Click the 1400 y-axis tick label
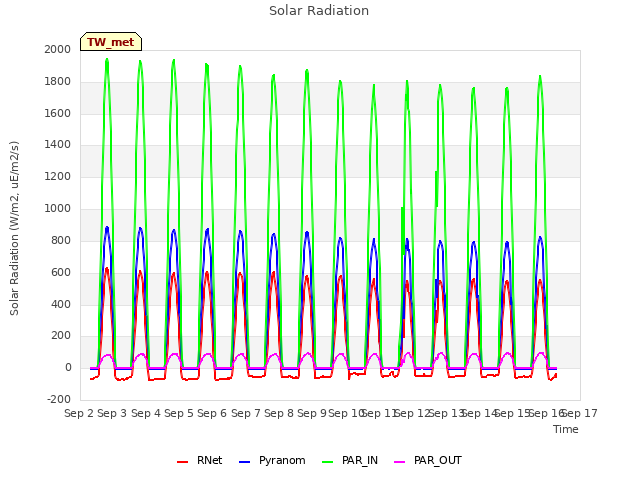Screen dimensions: 640x480 coord(58,144)
